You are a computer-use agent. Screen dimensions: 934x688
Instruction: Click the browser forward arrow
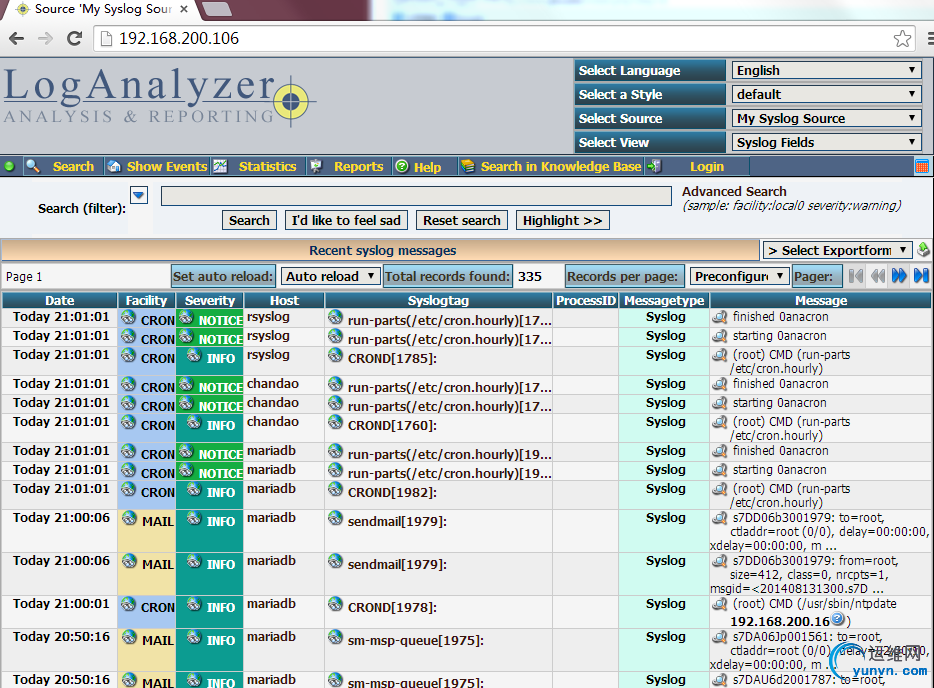[45, 39]
